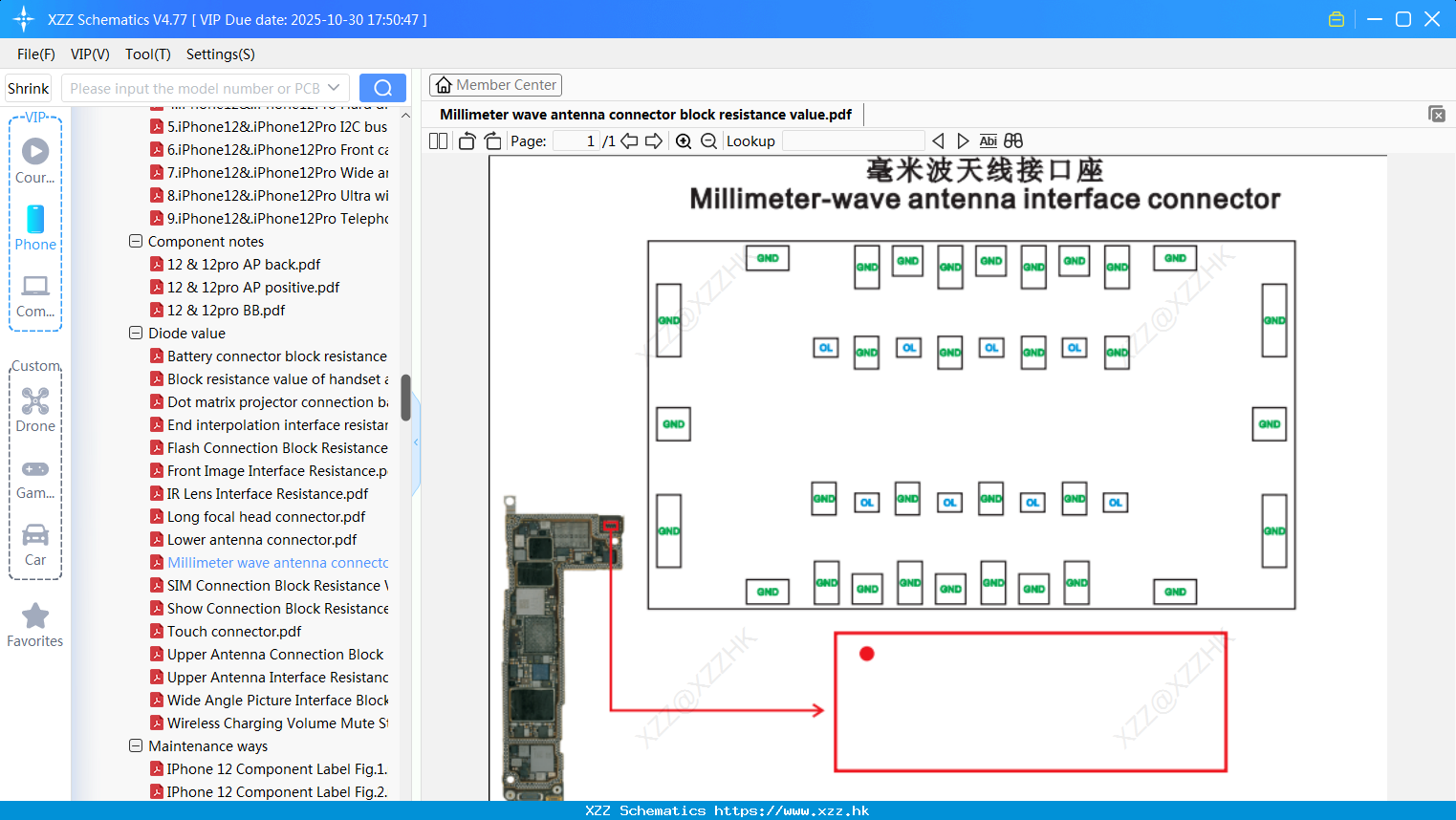
Task: Open 5.iPhone12&iPhone12Pro I2C bus file
Action: coord(270,126)
